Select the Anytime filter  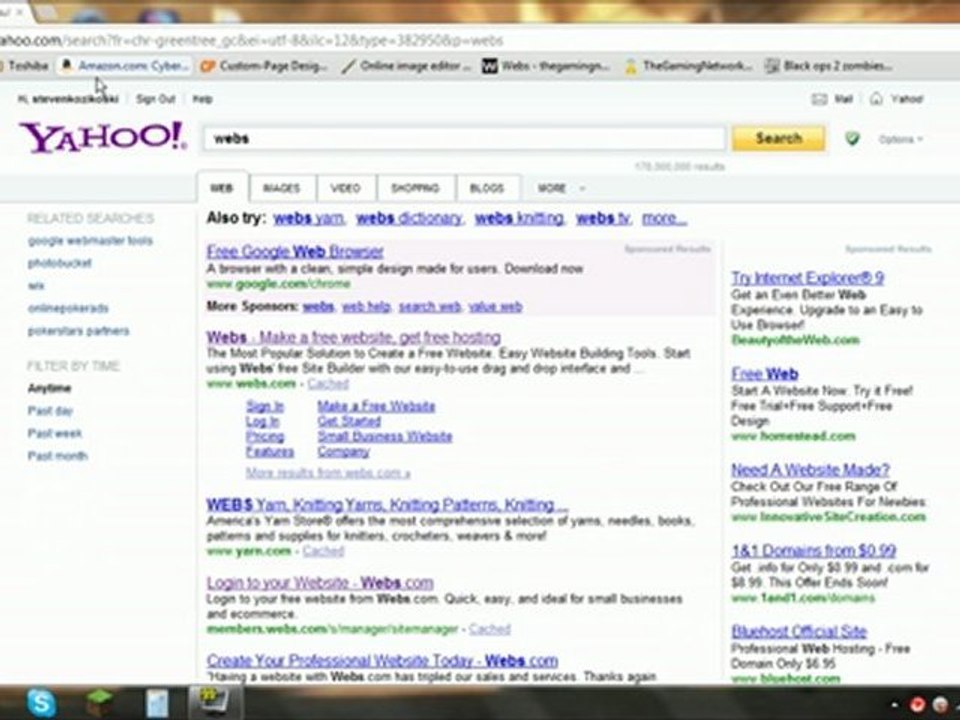tap(50, 388)
